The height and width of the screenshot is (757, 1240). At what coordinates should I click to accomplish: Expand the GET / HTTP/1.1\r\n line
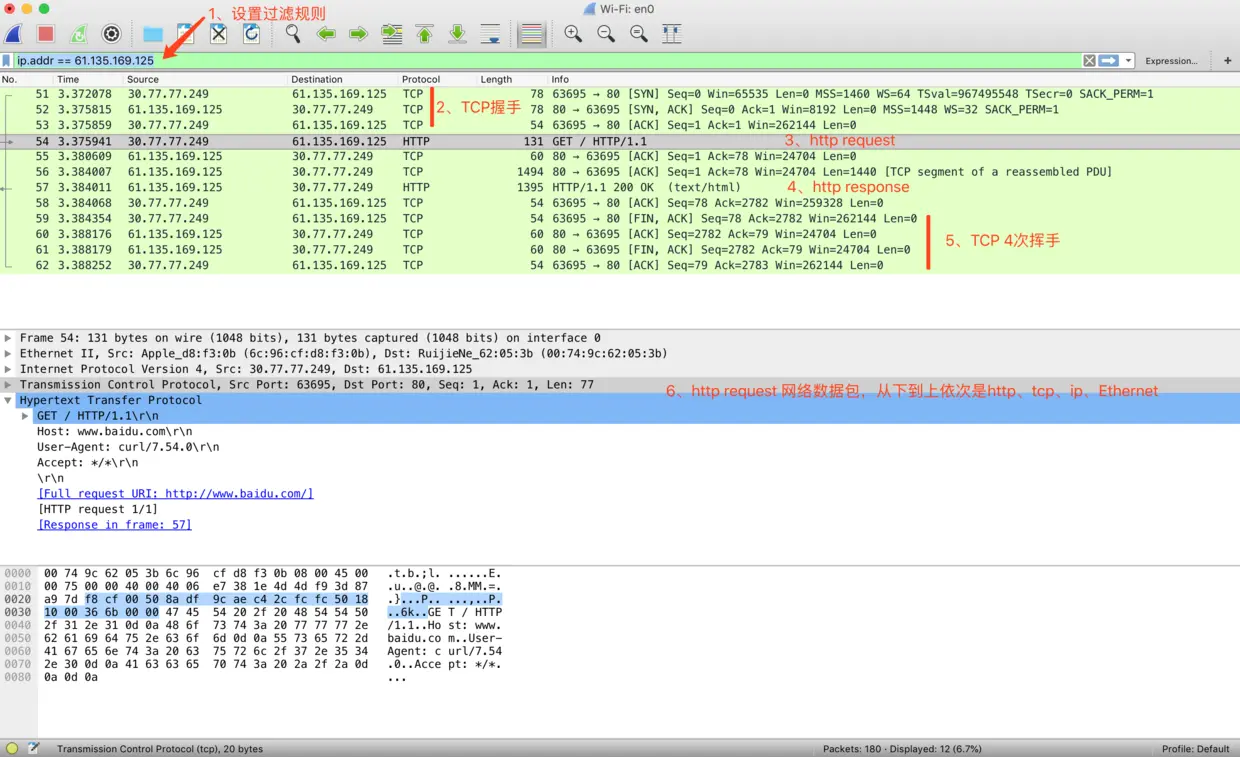point(26,416)
